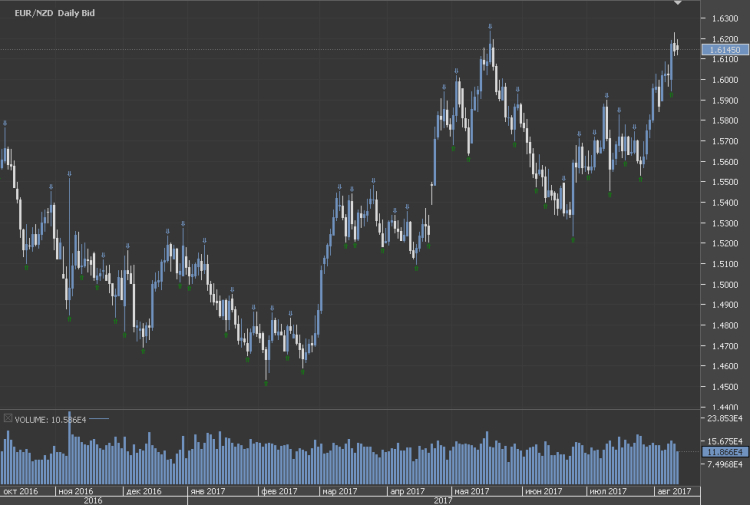Select the EUR/NZD Daily Bid chart title
The width and height of the screenshot is (750, 505).
pyautogui.click(x=55, y=13)
